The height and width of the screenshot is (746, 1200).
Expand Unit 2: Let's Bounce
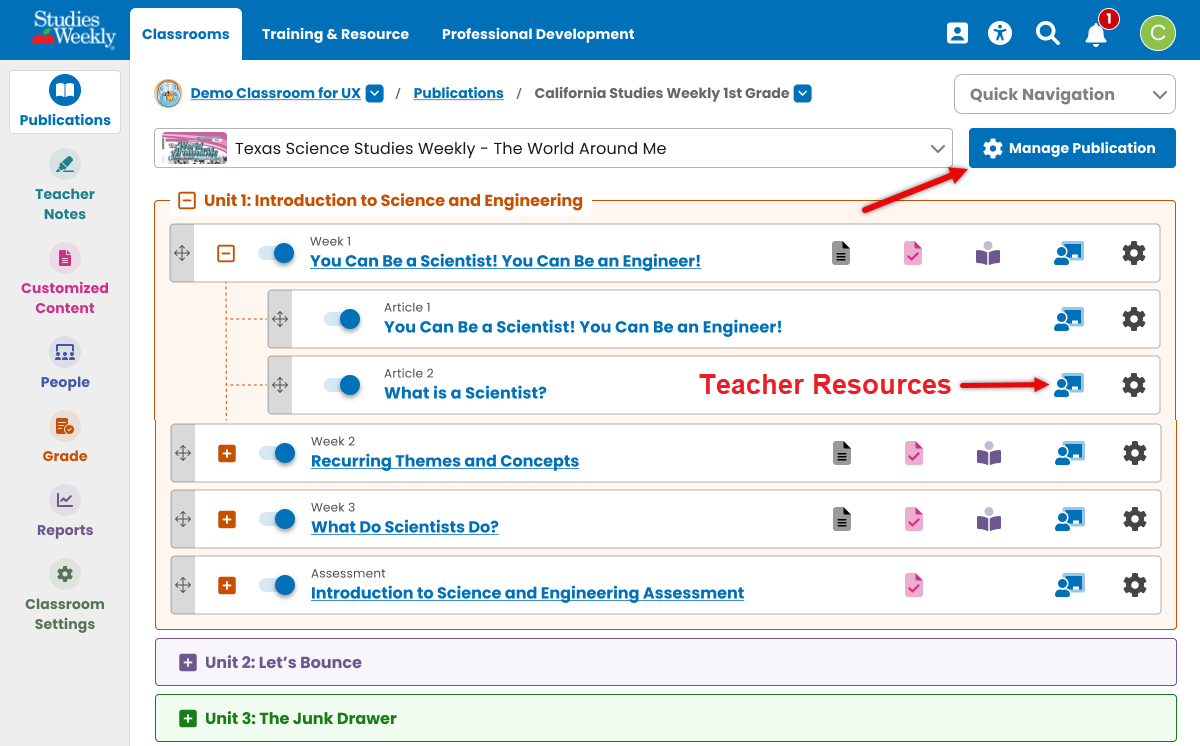click(187, 663)
